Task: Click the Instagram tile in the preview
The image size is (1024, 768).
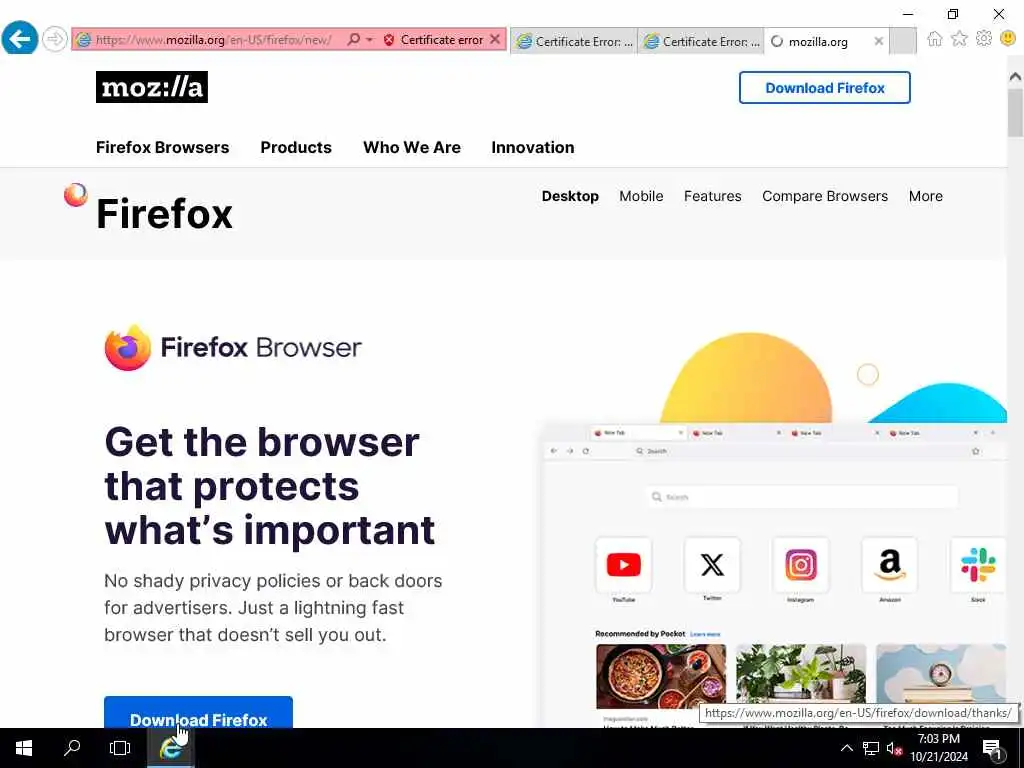Action: (x=801, y=565)
